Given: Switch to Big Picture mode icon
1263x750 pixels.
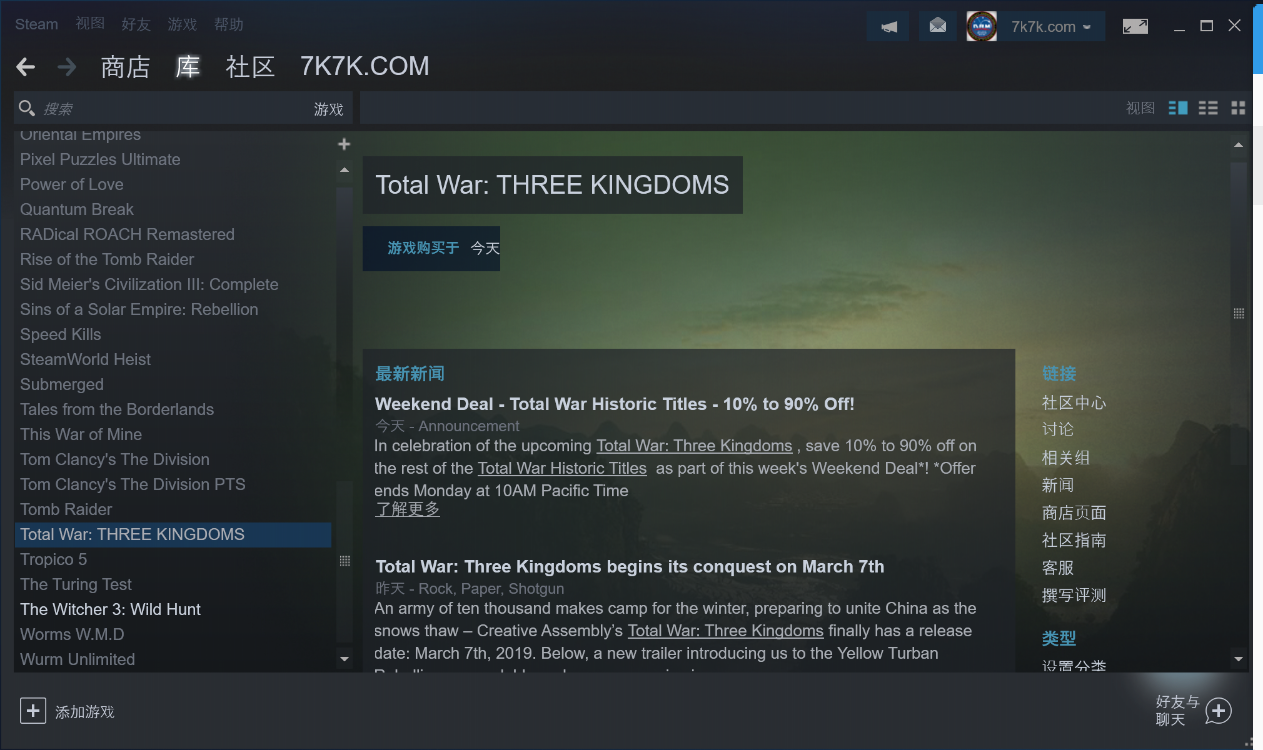Looking at the screenshot, I should pyautogui.click(x=1135, y=27).
